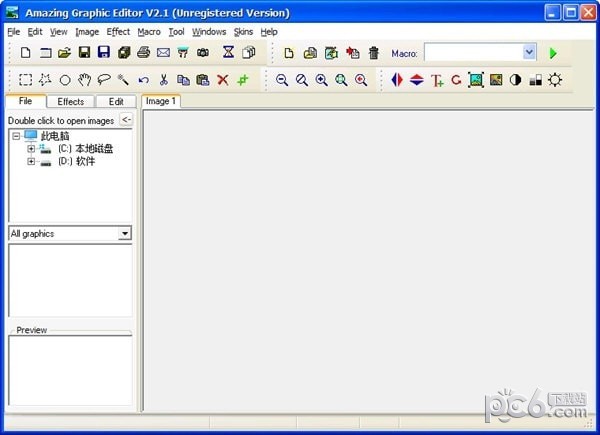The height and width of the screenshot is (435, 600).
Task: Click the zoom out magnifier
Action: tap(282, 80)
